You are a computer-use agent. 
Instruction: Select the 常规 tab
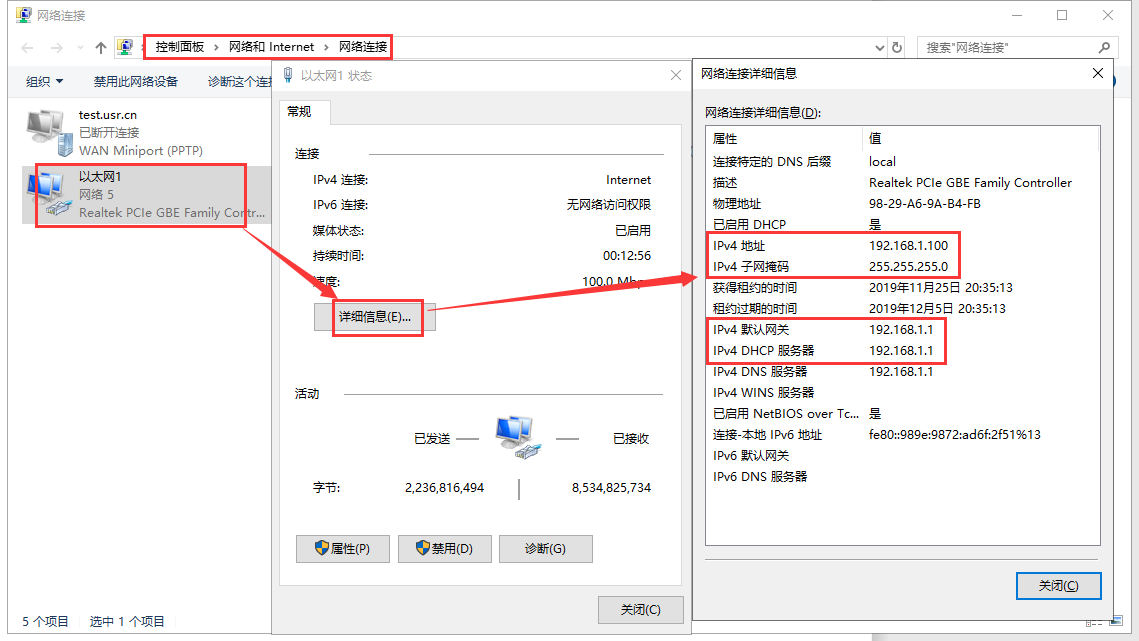coord(299,112)
